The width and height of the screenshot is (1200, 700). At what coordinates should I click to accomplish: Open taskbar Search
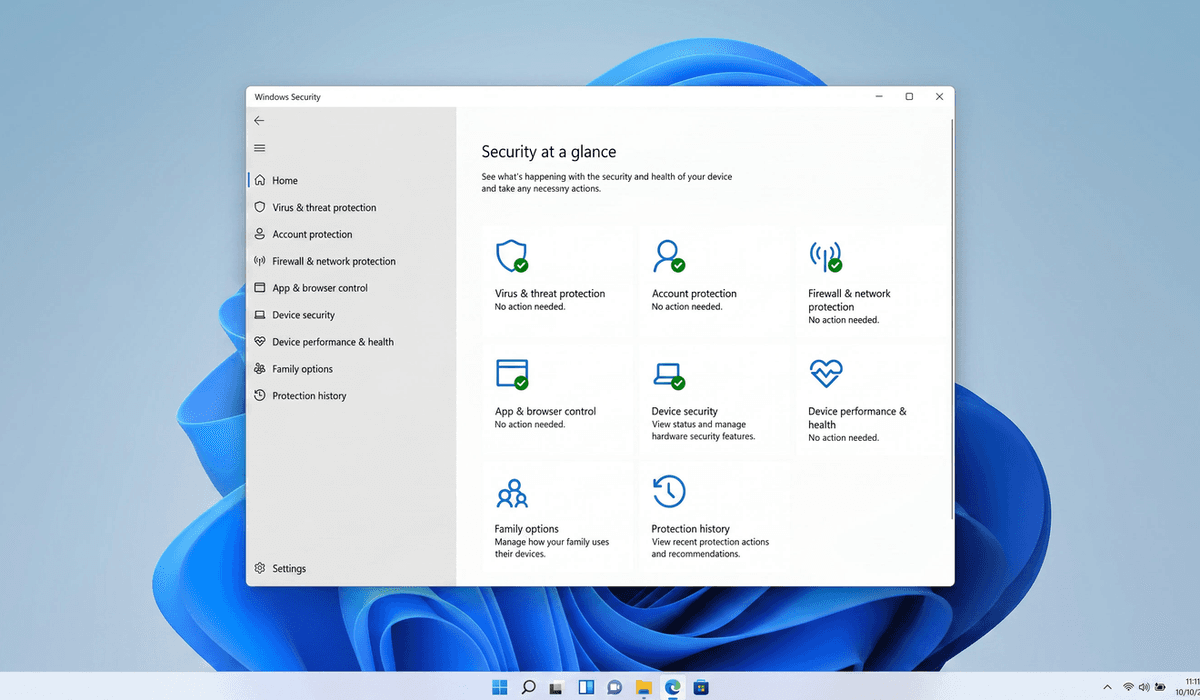click(x=528, y=687)
